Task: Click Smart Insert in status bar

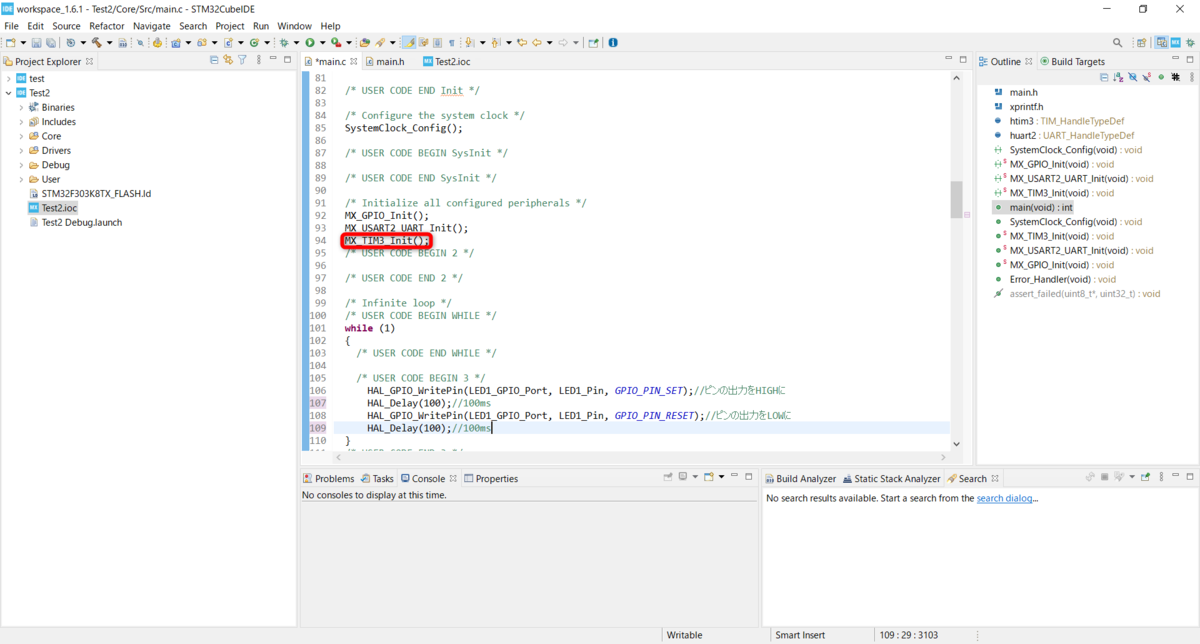Action: tap(799, 635)
